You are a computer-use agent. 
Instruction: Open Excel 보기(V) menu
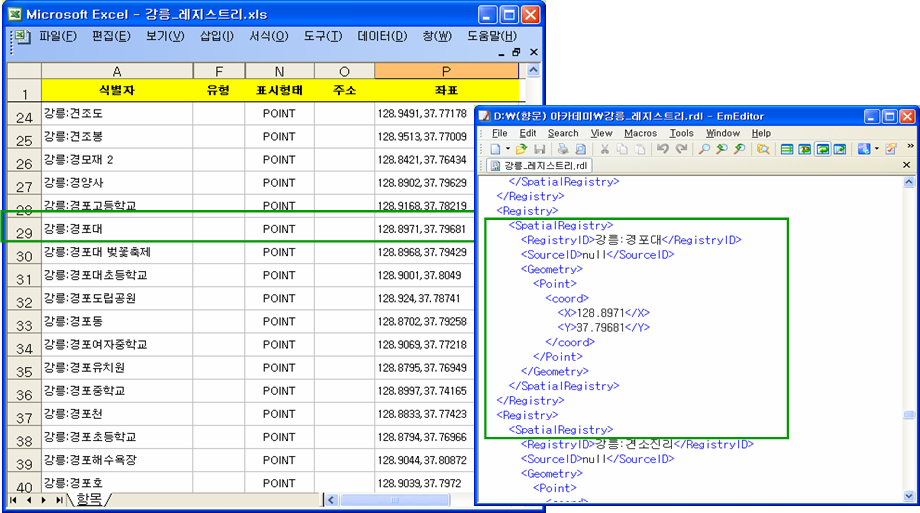165,36
